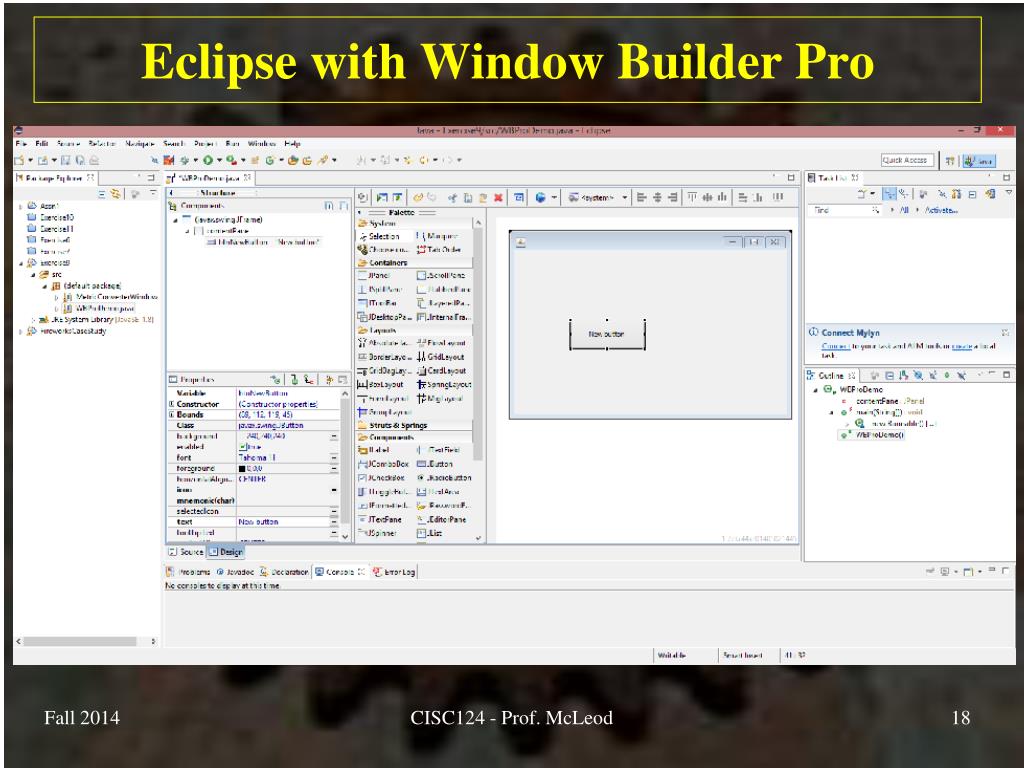
Task: Click the Test/Preview globe icon in the design toolbar
Action: tap(541, 197)
